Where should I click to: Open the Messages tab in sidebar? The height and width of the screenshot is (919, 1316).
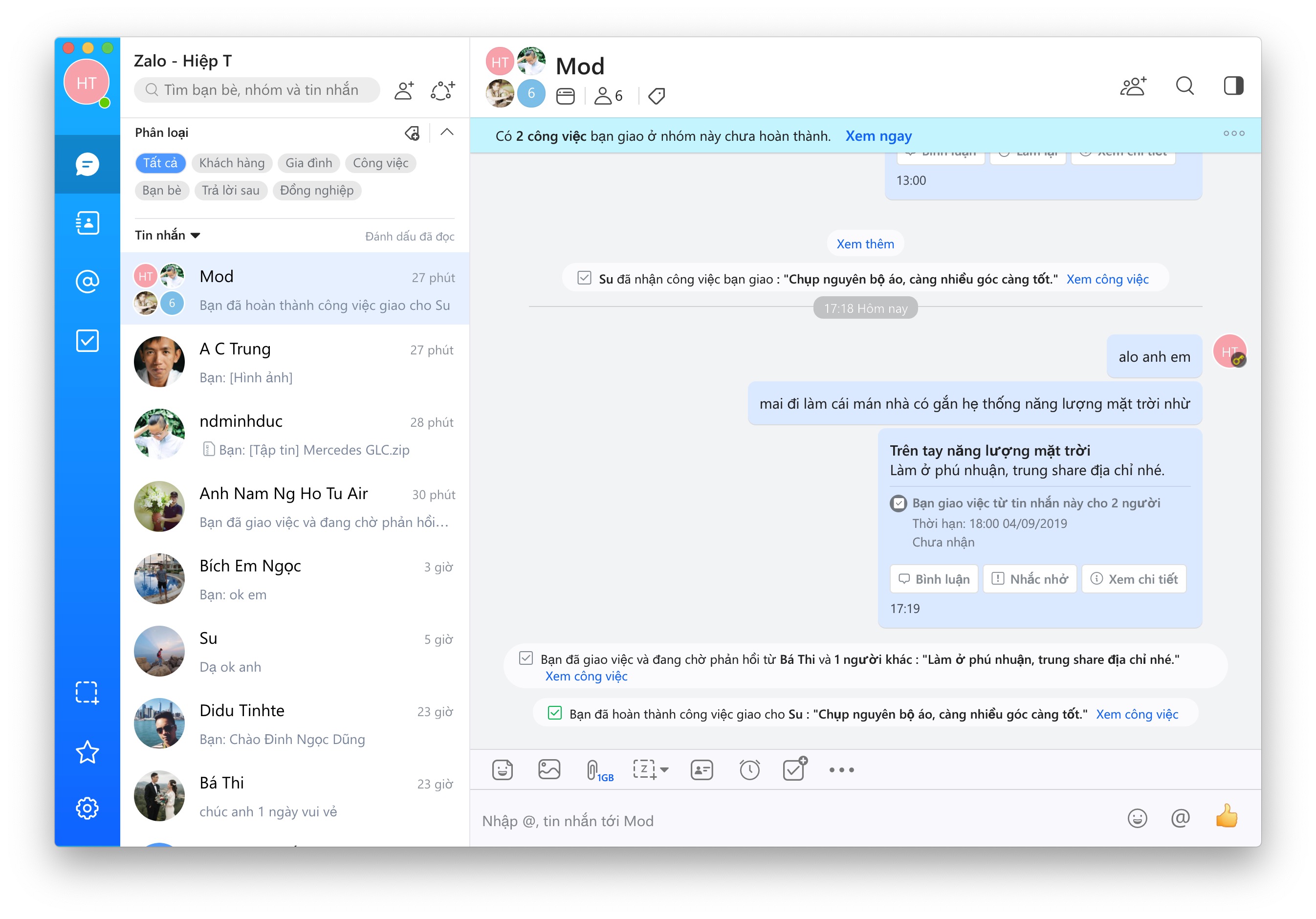[x=87, y=165]
